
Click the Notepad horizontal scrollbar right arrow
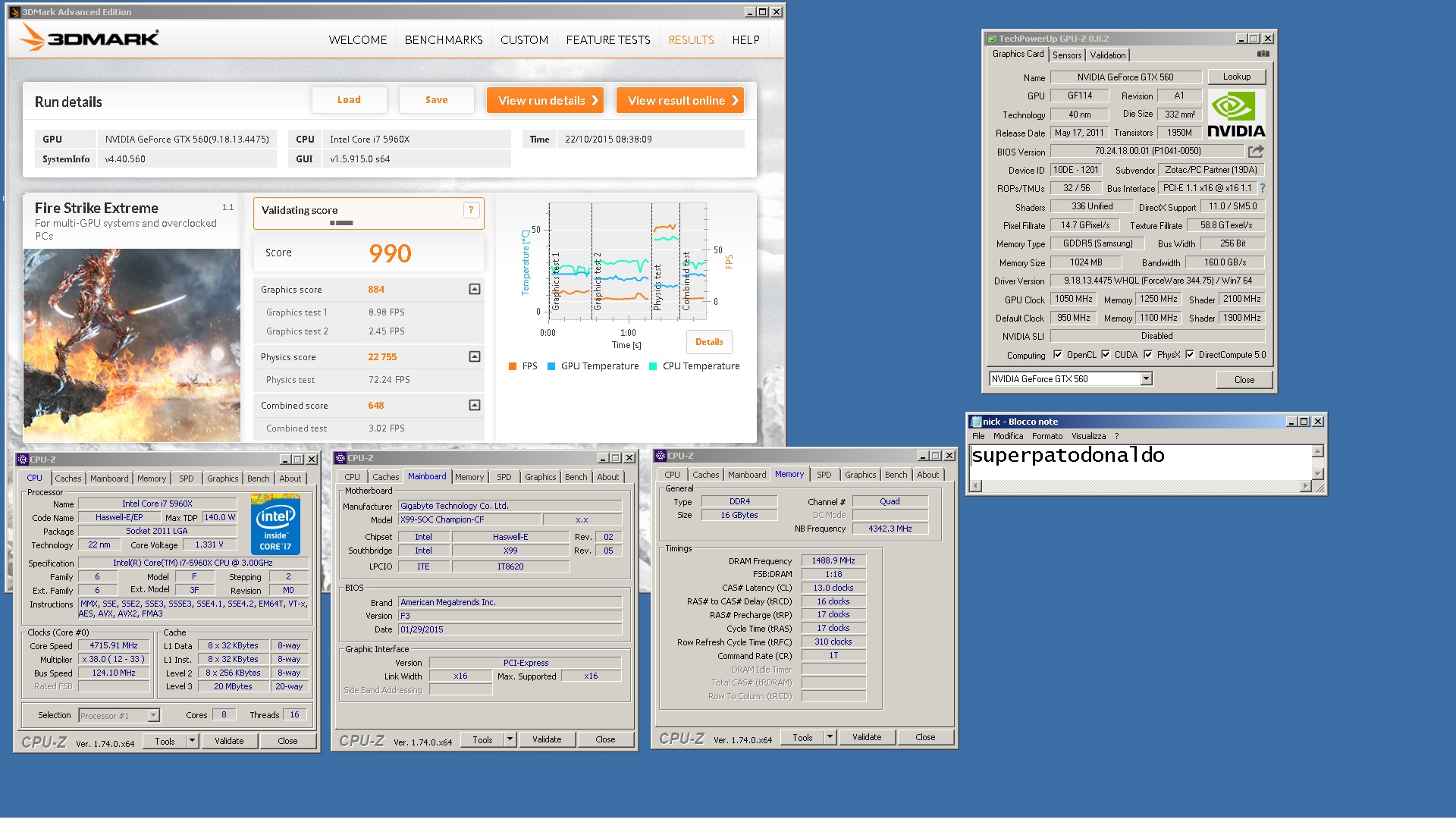coord(1305,486)
